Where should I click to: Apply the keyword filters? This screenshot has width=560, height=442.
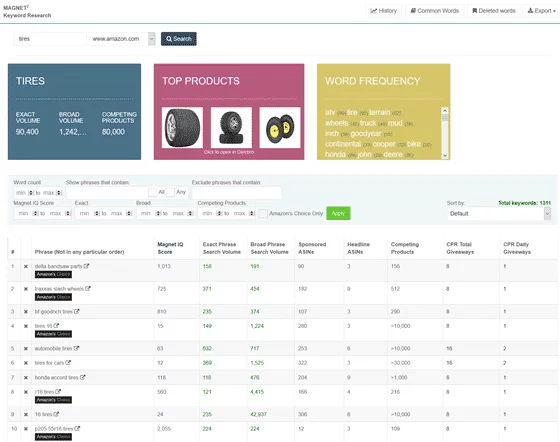click(338, 214)
